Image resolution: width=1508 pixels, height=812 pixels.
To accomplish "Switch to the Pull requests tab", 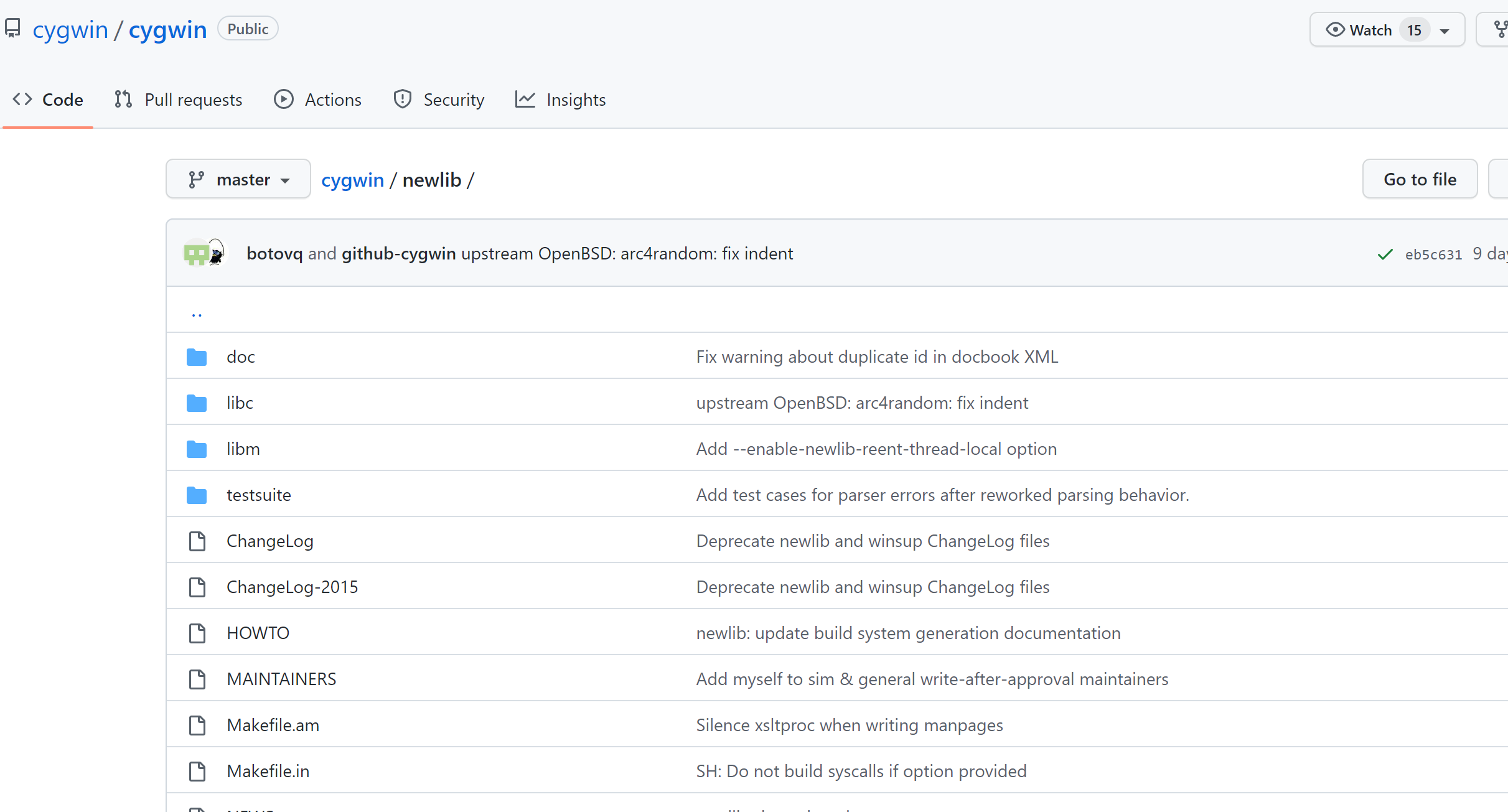I will (x=178, y=100).
